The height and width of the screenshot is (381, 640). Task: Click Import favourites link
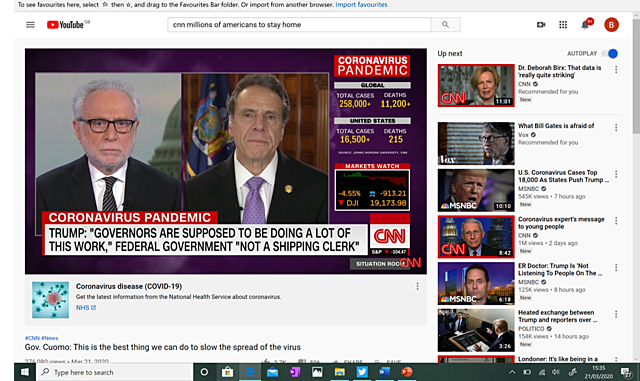pyautogui.click(x=361, y=4)
